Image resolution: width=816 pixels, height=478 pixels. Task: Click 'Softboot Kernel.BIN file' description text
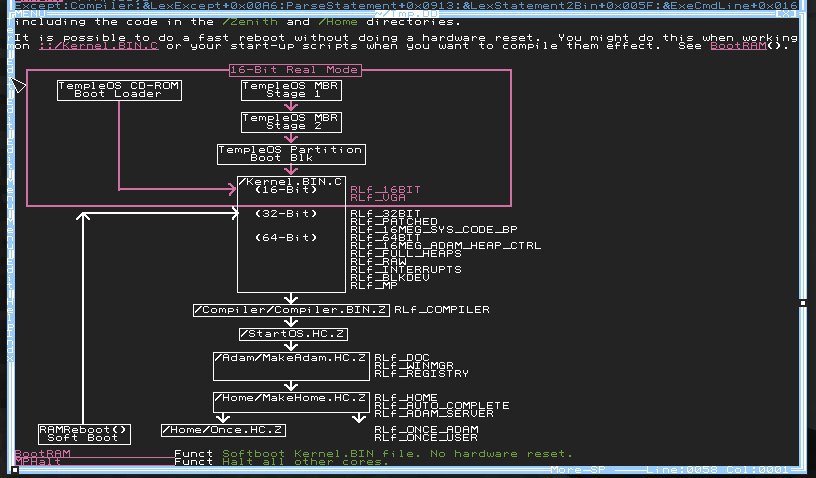coord(317,454)
